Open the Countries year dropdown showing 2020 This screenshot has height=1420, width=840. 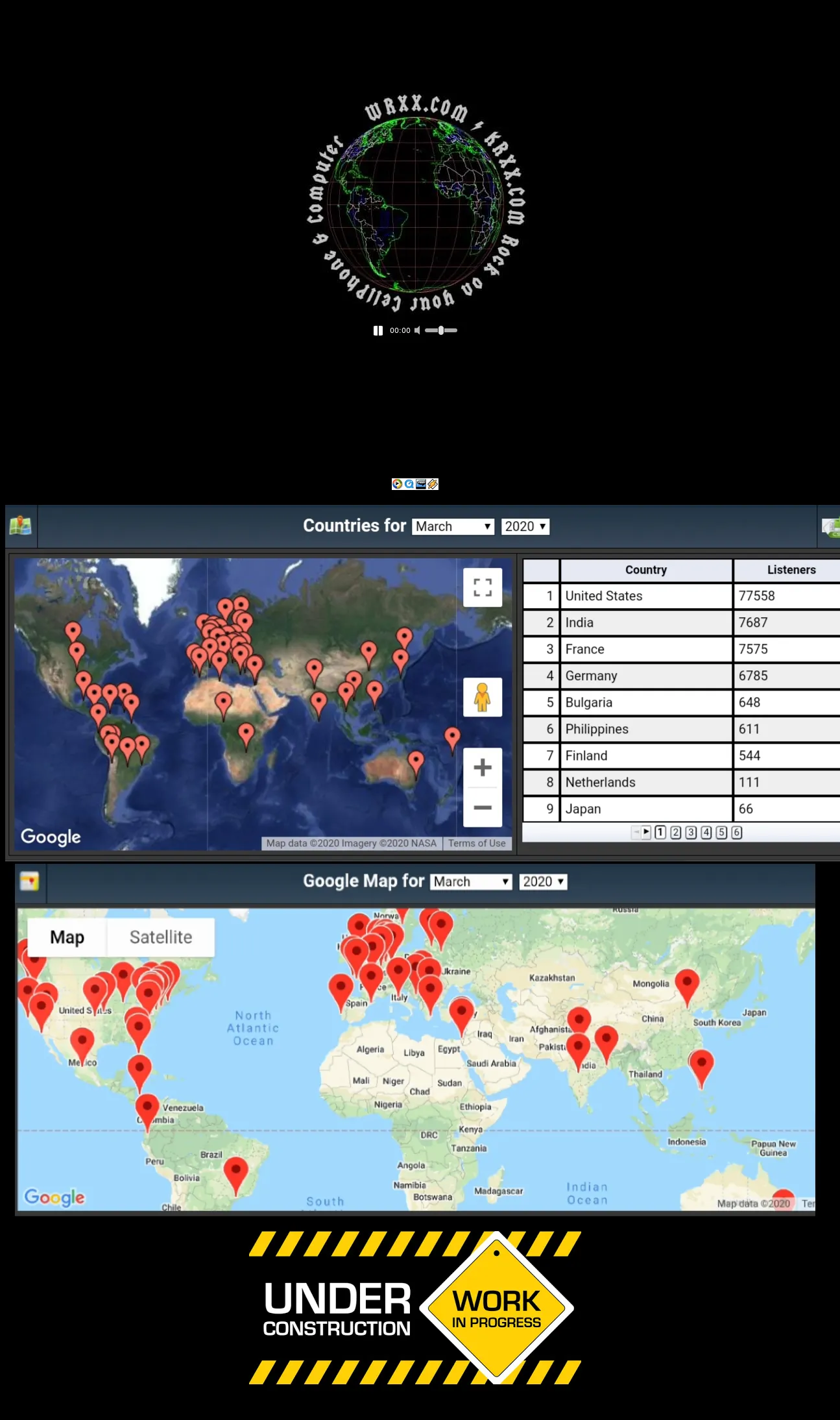pos(525,526)
